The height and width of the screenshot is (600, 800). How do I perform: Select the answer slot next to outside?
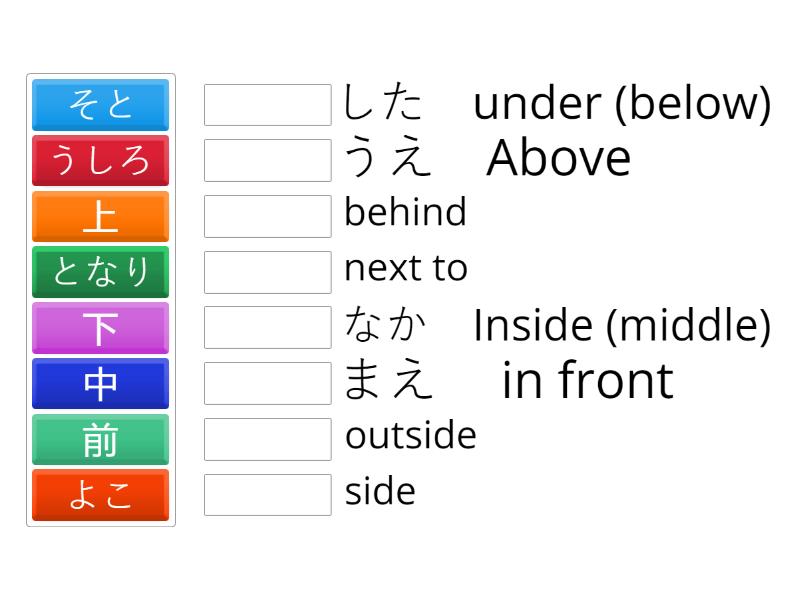(x=267, y=435)
